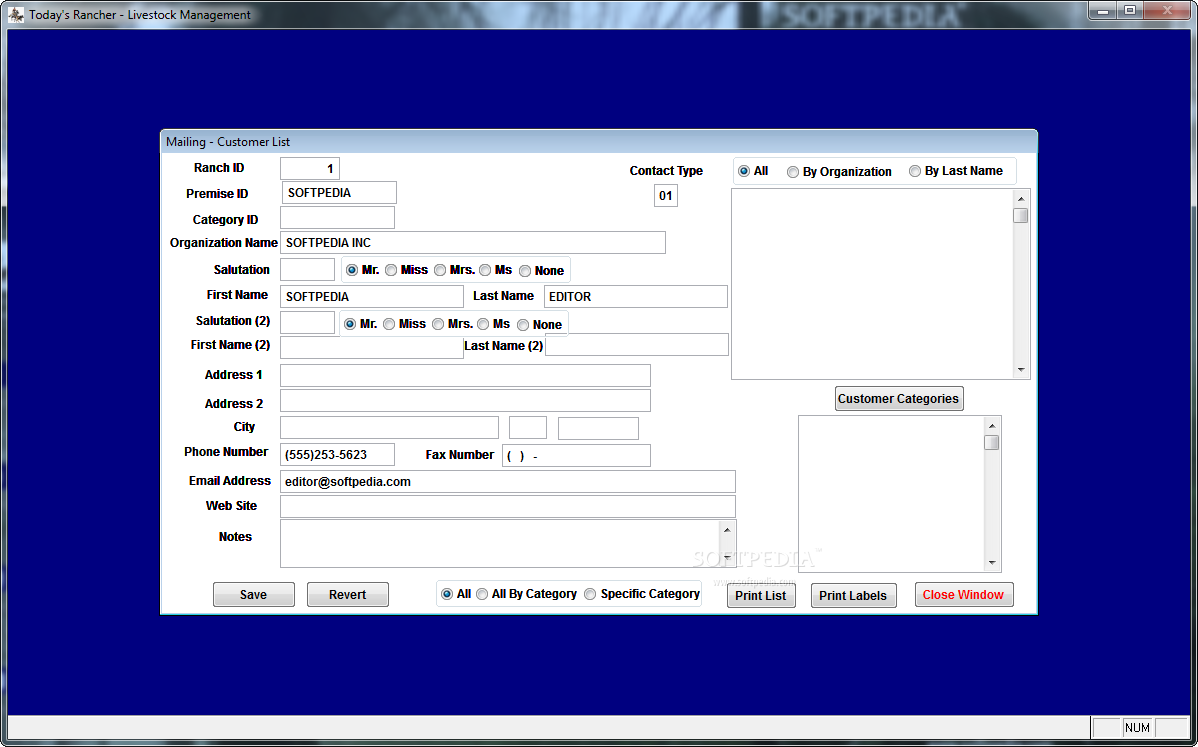Click the City input field

click(389, 428)
